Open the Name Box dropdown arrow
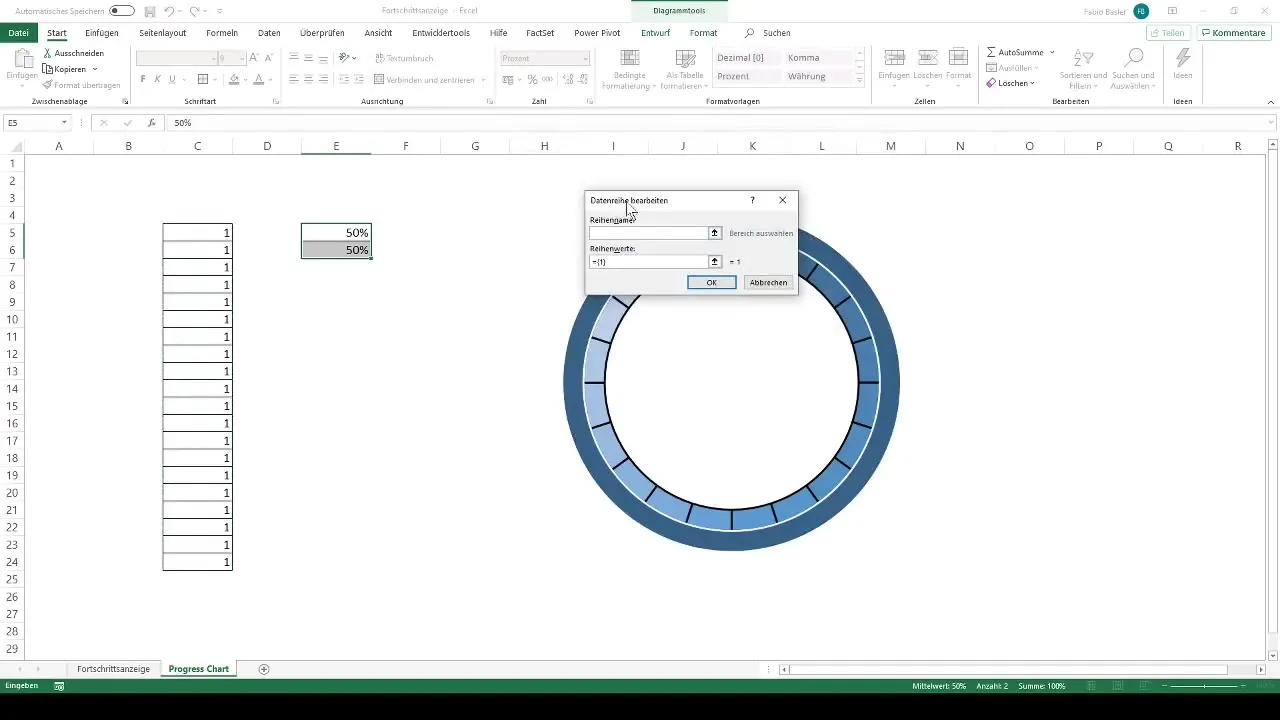The image size is (1280, 720). point(64,123)
